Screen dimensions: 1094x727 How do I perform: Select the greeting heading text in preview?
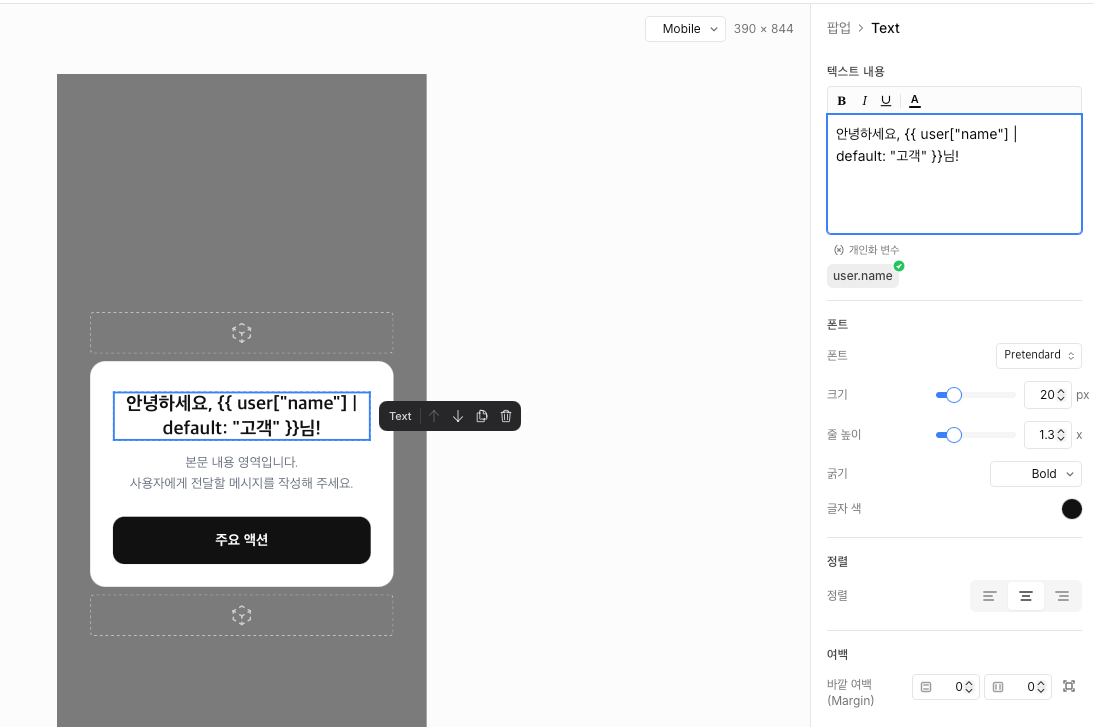241,416
